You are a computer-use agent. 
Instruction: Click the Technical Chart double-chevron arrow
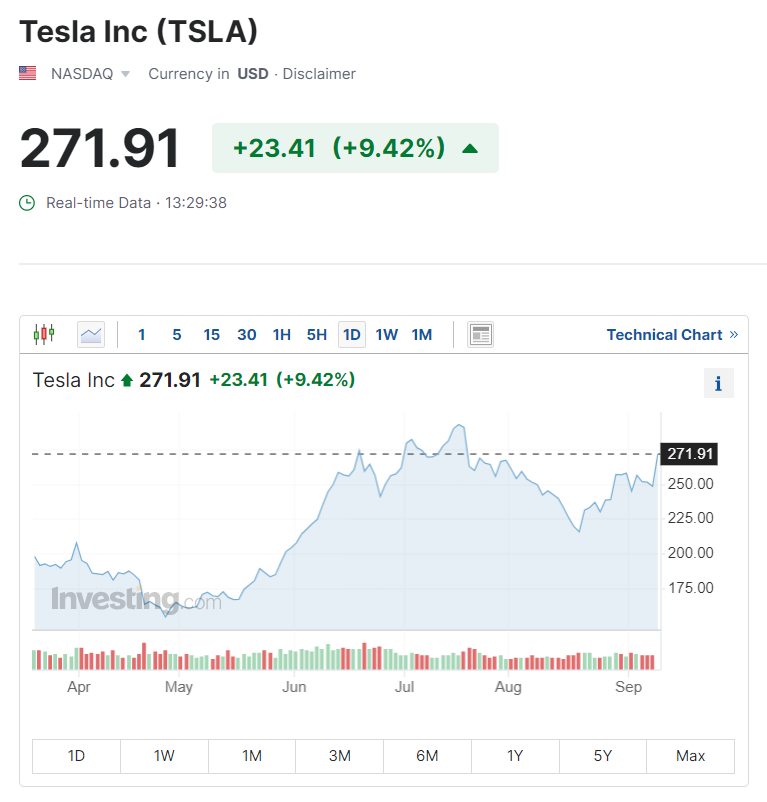click(734, 334)
